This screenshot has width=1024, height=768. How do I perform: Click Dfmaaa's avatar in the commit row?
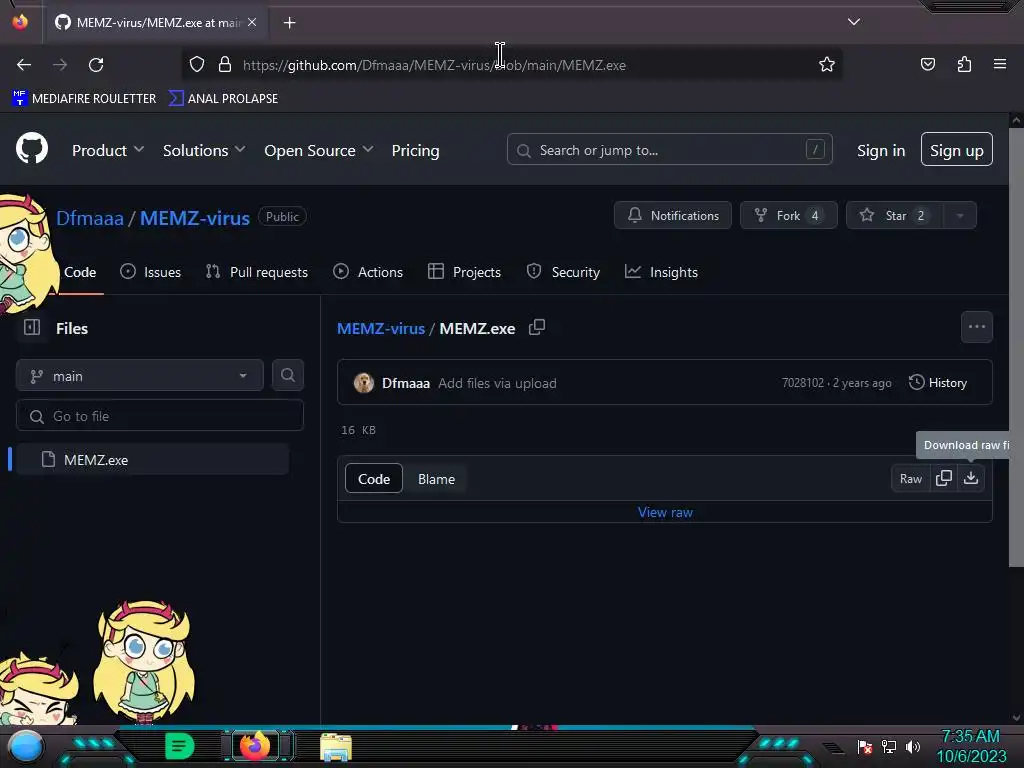[x=364, y=383]
